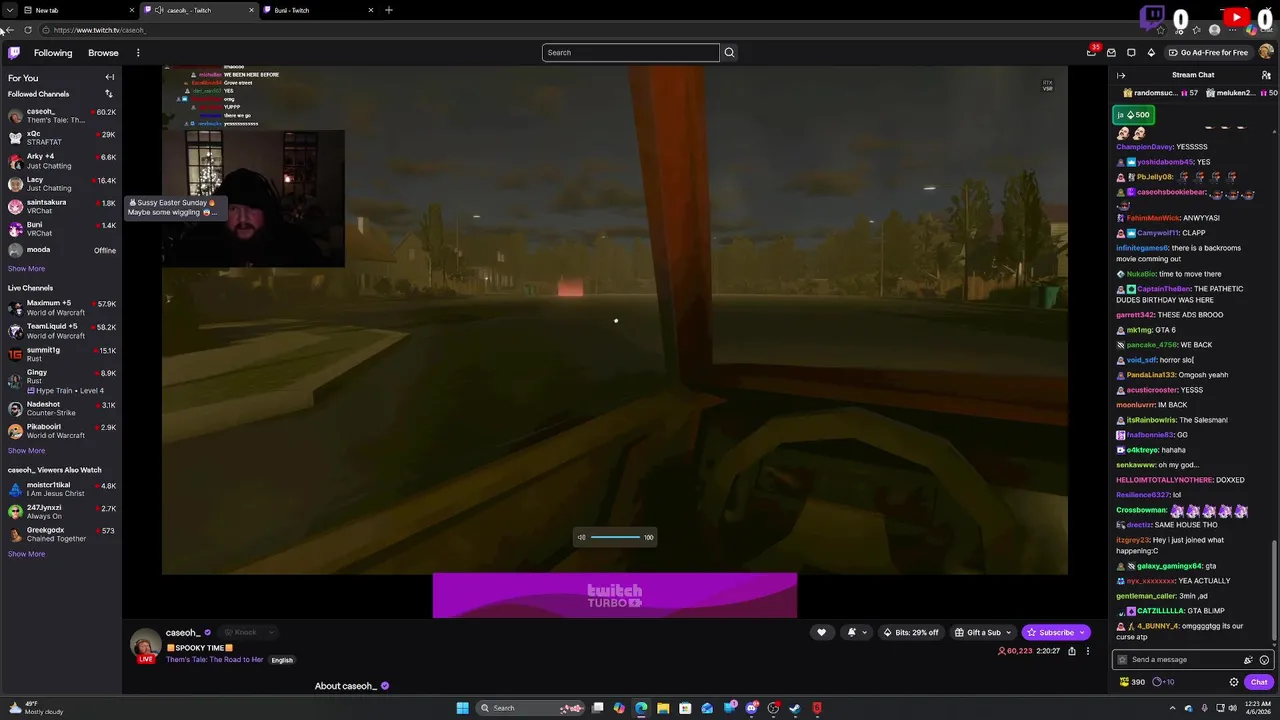Show more Viewers Also Watch channels
The image size is (1280, 720).
26,554
